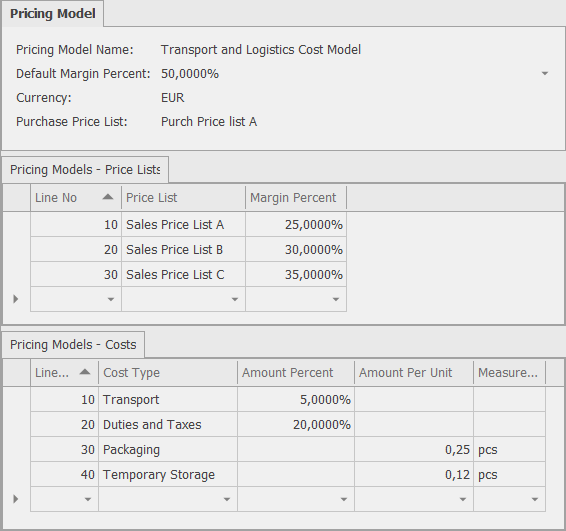Open the Default Margin Percent dropdown arrow
The width and height of the screenshot is (566, 531).
545,74
